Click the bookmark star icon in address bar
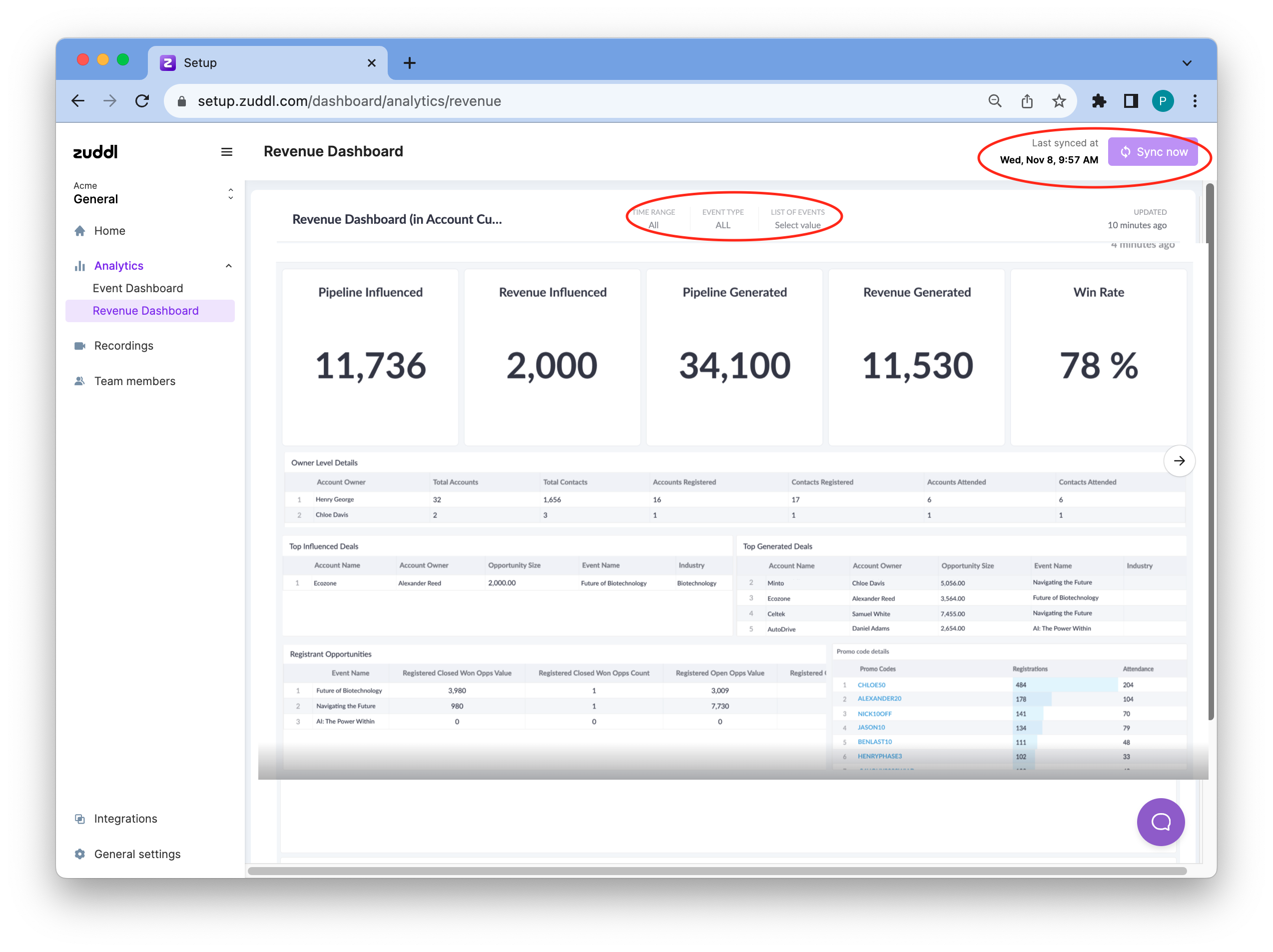This screenshot has height=952, width=1273. point(1058,101)
